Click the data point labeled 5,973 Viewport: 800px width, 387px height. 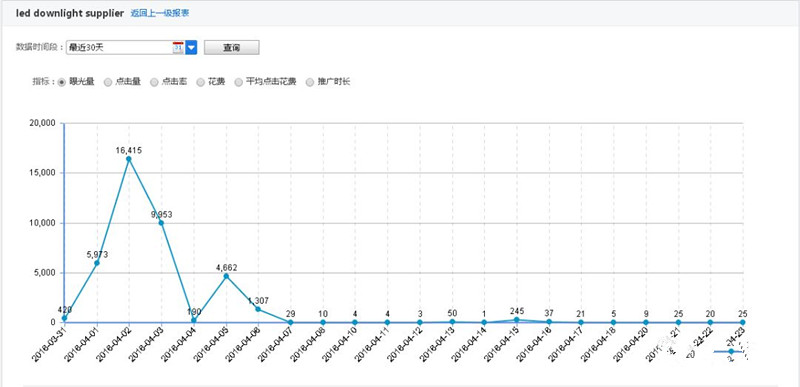(x=96, y=263)
